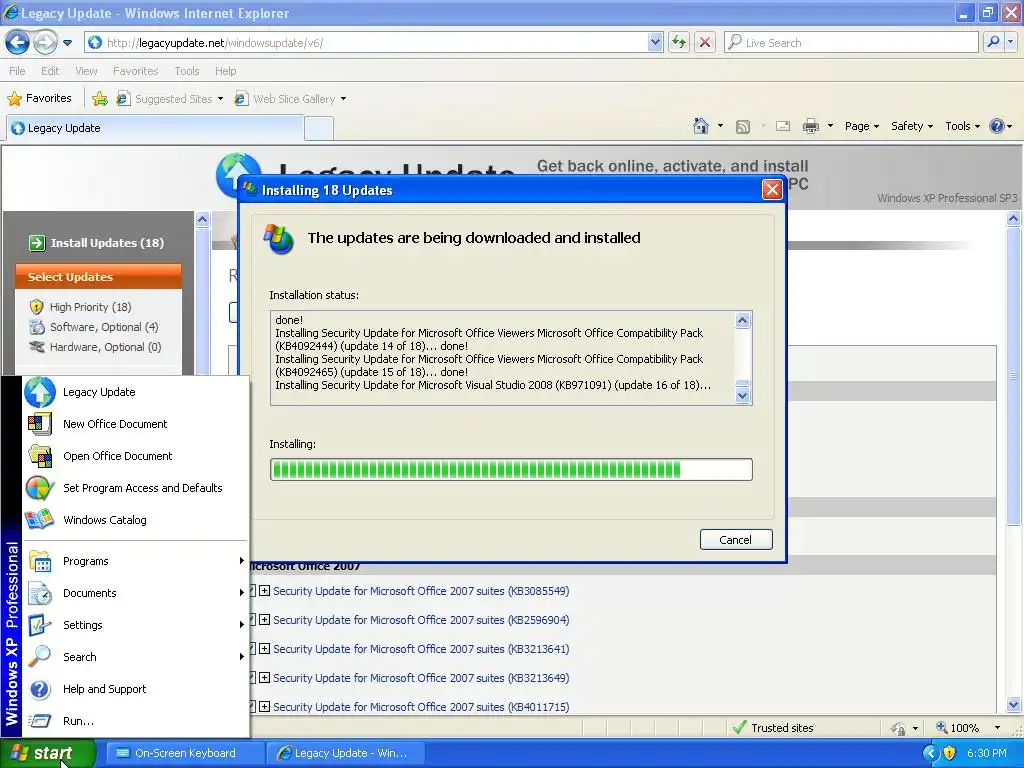The image size is (1024, 768).
Task: Click the Add to Favorites Bar icon
Action: tap(100, 99)
